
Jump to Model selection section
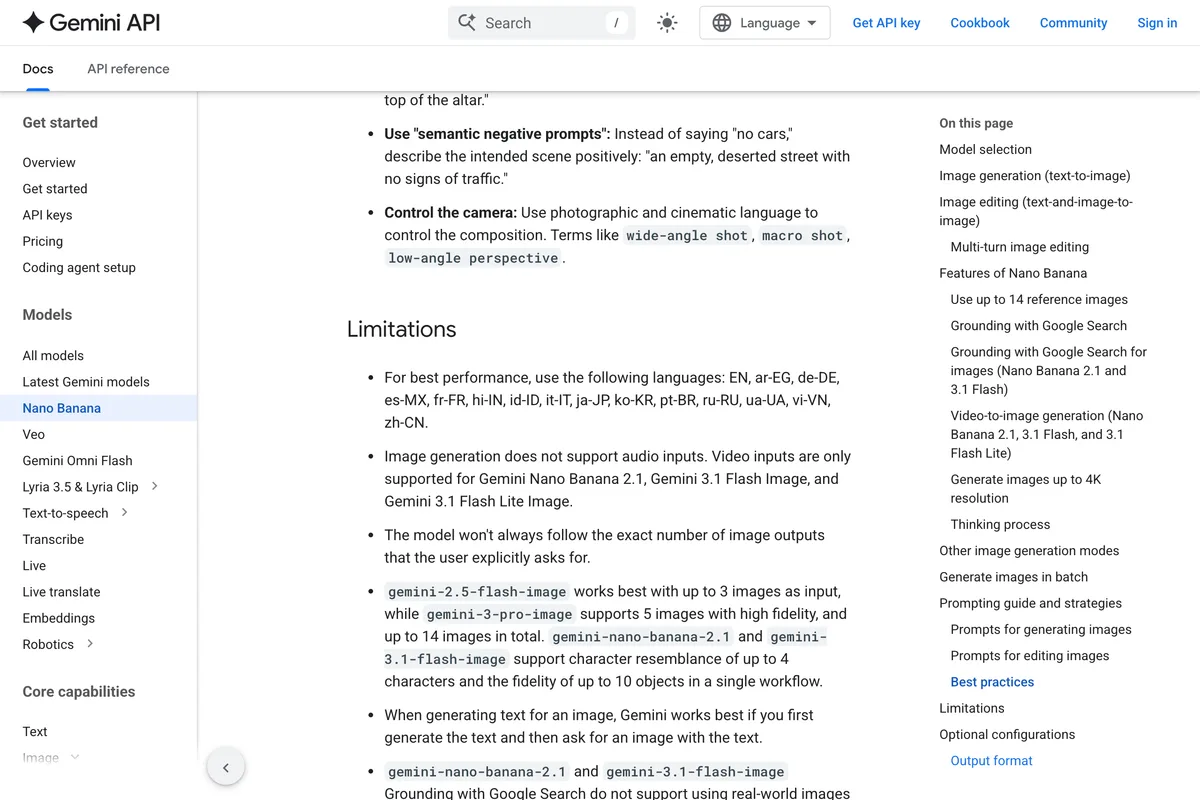pyautogui.click(x=985, y=149)
